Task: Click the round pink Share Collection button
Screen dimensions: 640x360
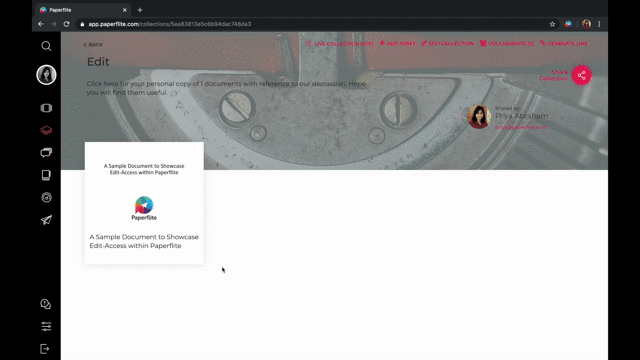Action: tap(581, 75)
